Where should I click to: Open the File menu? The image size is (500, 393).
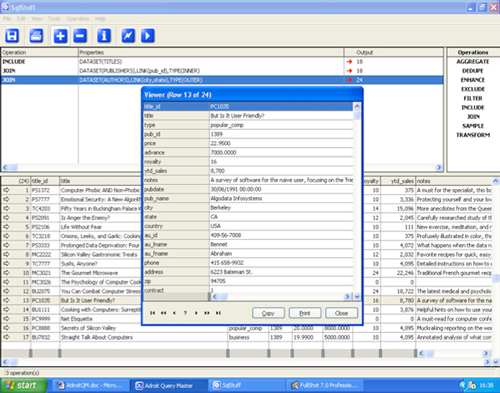[7, 19]
